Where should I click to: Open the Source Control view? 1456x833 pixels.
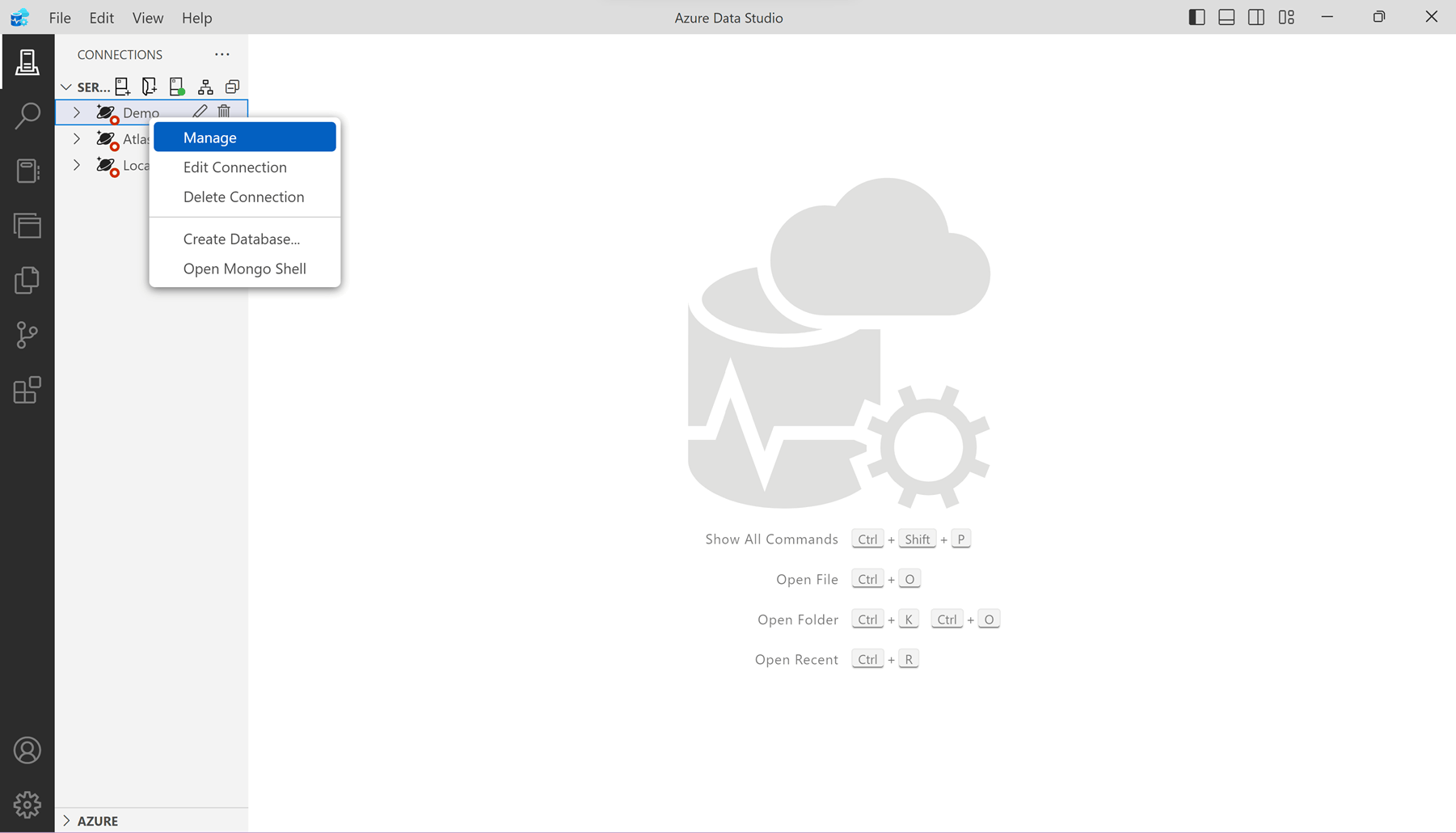coord(27,334)
